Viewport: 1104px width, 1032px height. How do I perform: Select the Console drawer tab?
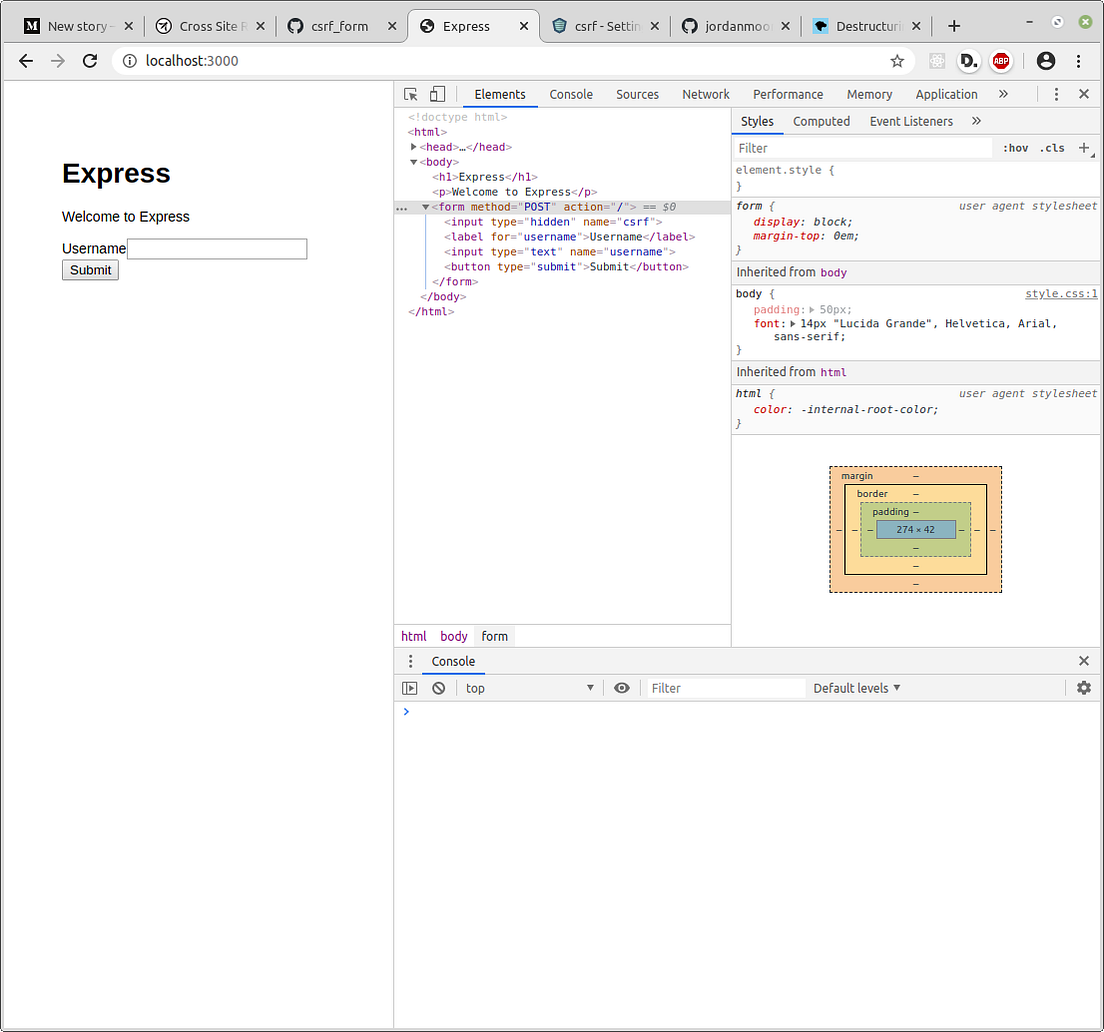click(453, 661)
